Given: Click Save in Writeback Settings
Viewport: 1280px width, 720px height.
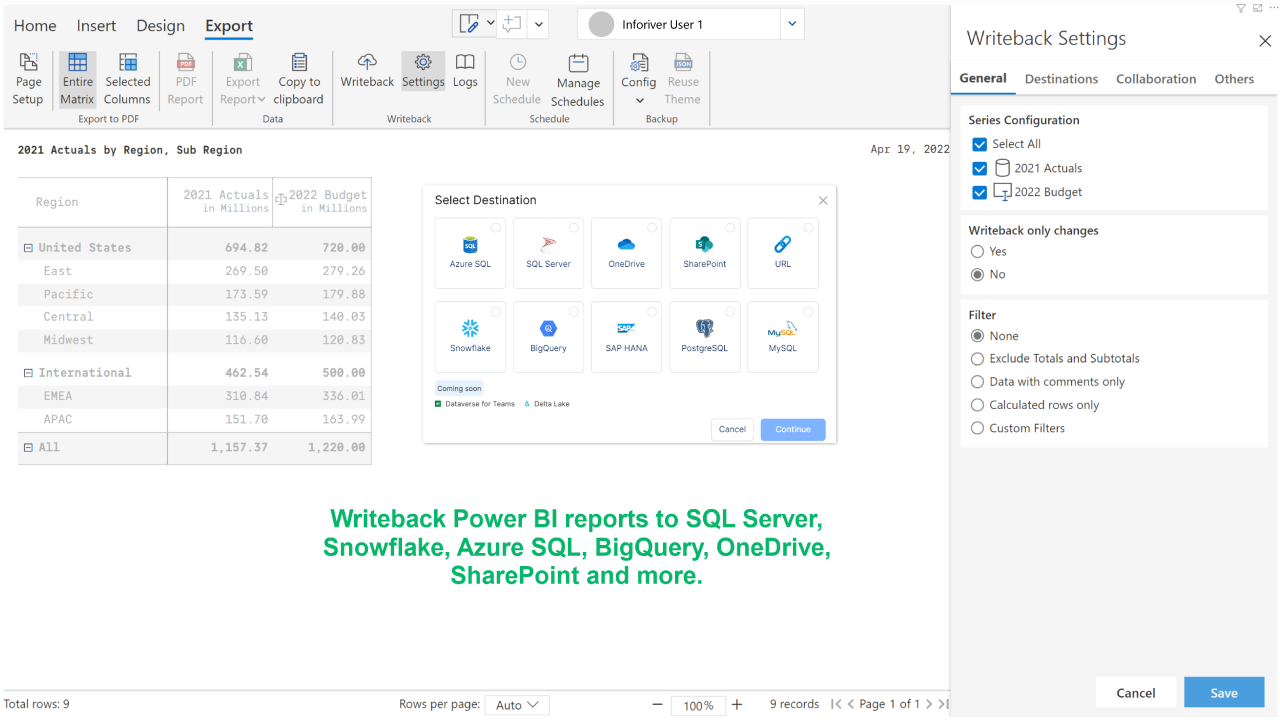Looking at the screenshot, I should click(1224, 693).
